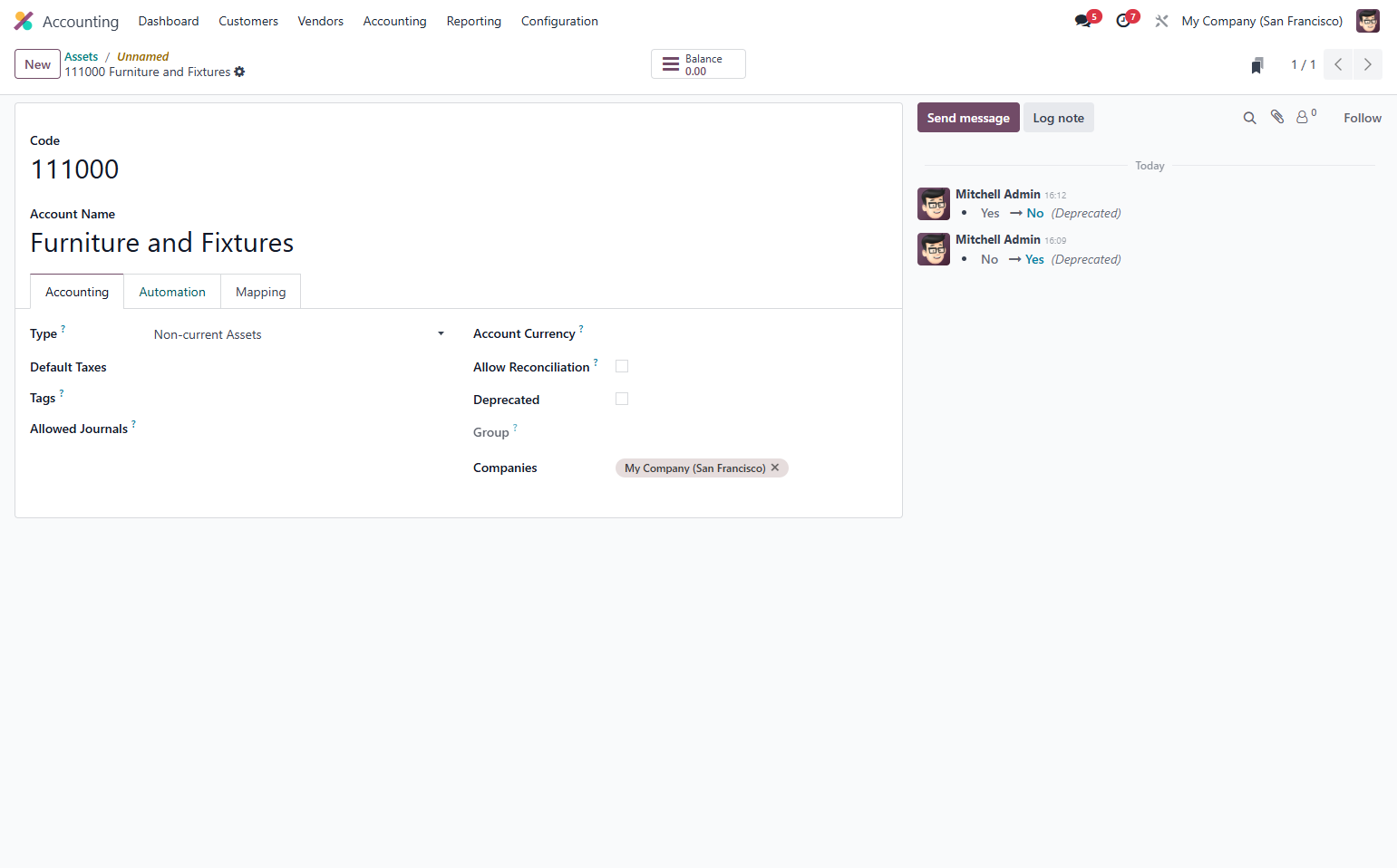Go to next record arrow
This screenshot has width=1397, height=868.
point(1368,64)
